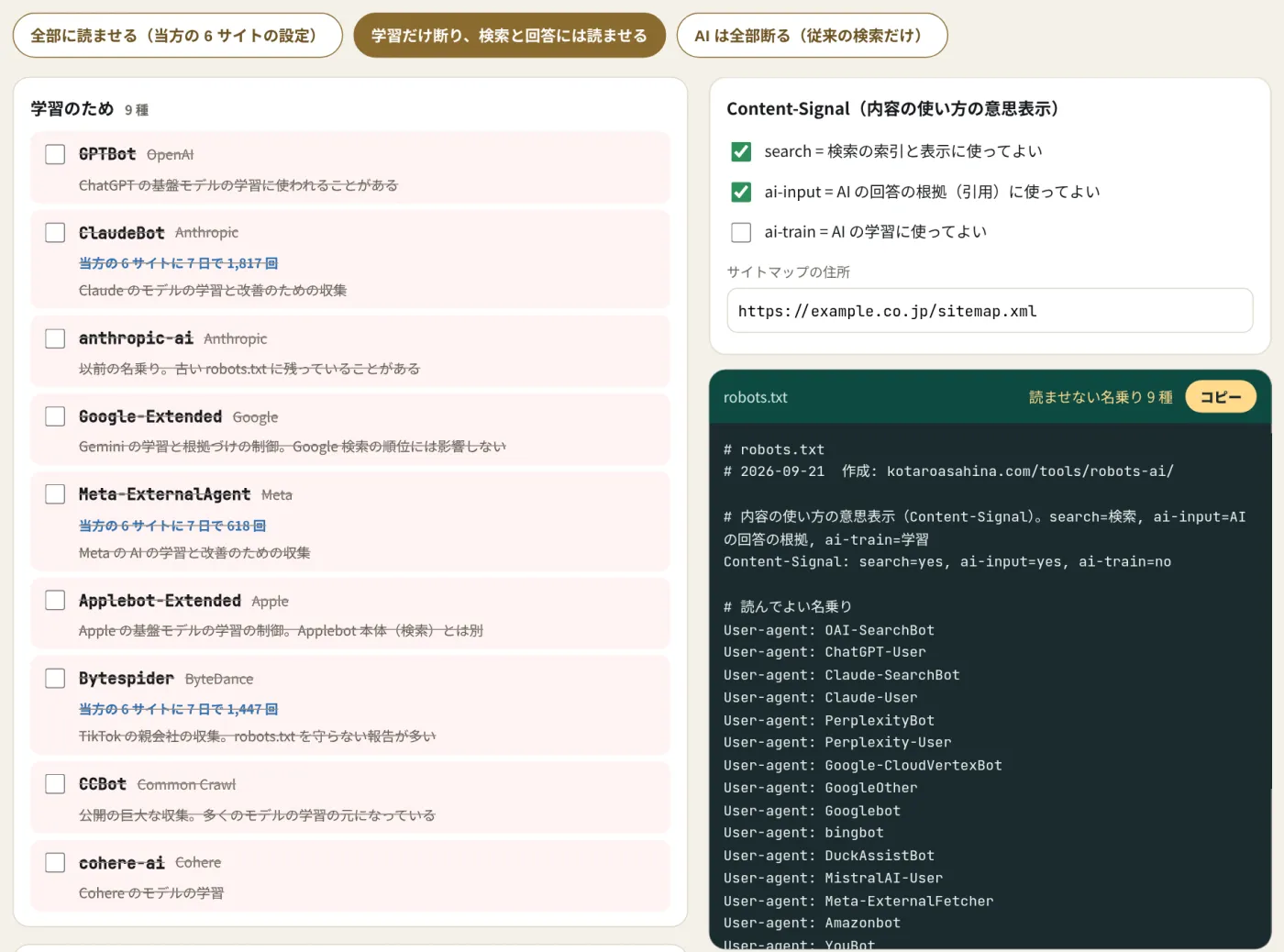Screen dimensions: 1284x952
Task: Open ClaudeBot link 当方の6サイトに7日で1,817回
Action: (x=178, y=263)
